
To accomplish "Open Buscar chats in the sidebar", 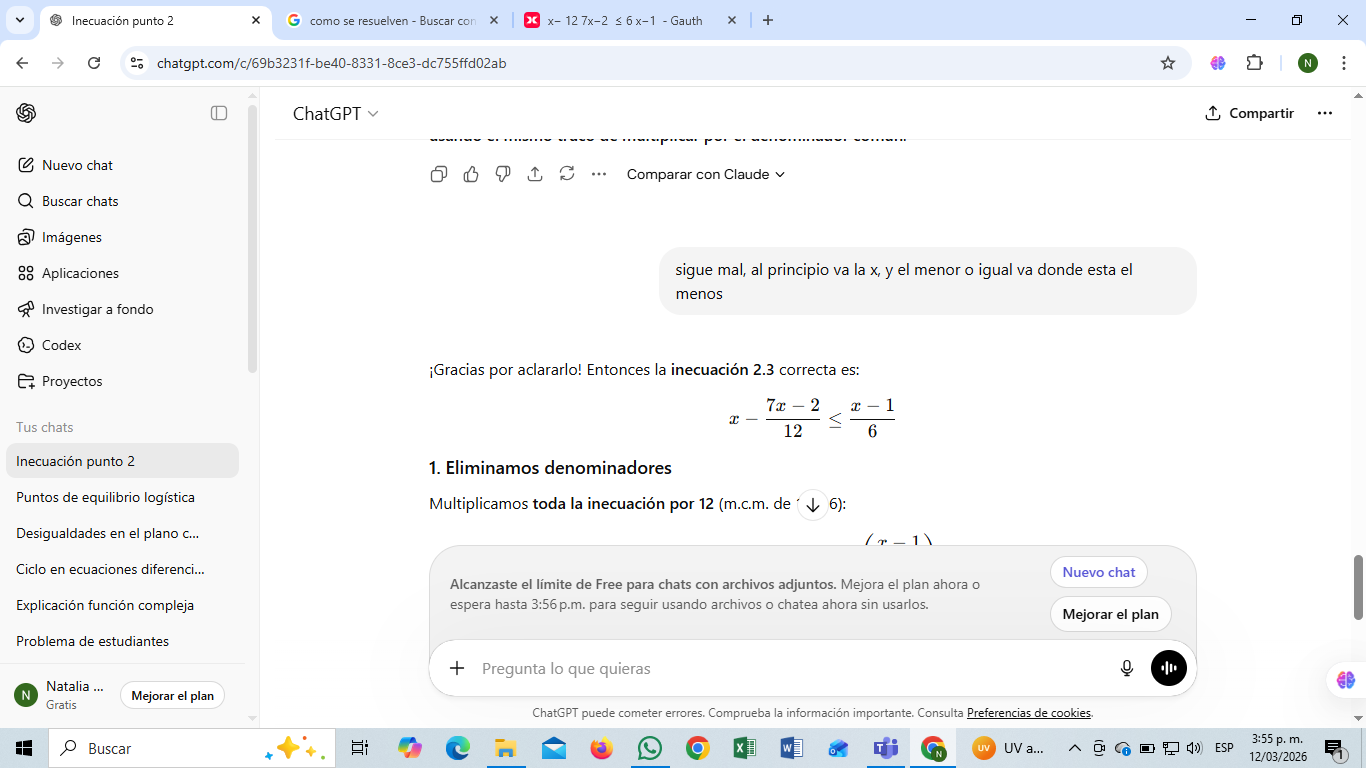I will click(80, 201).
